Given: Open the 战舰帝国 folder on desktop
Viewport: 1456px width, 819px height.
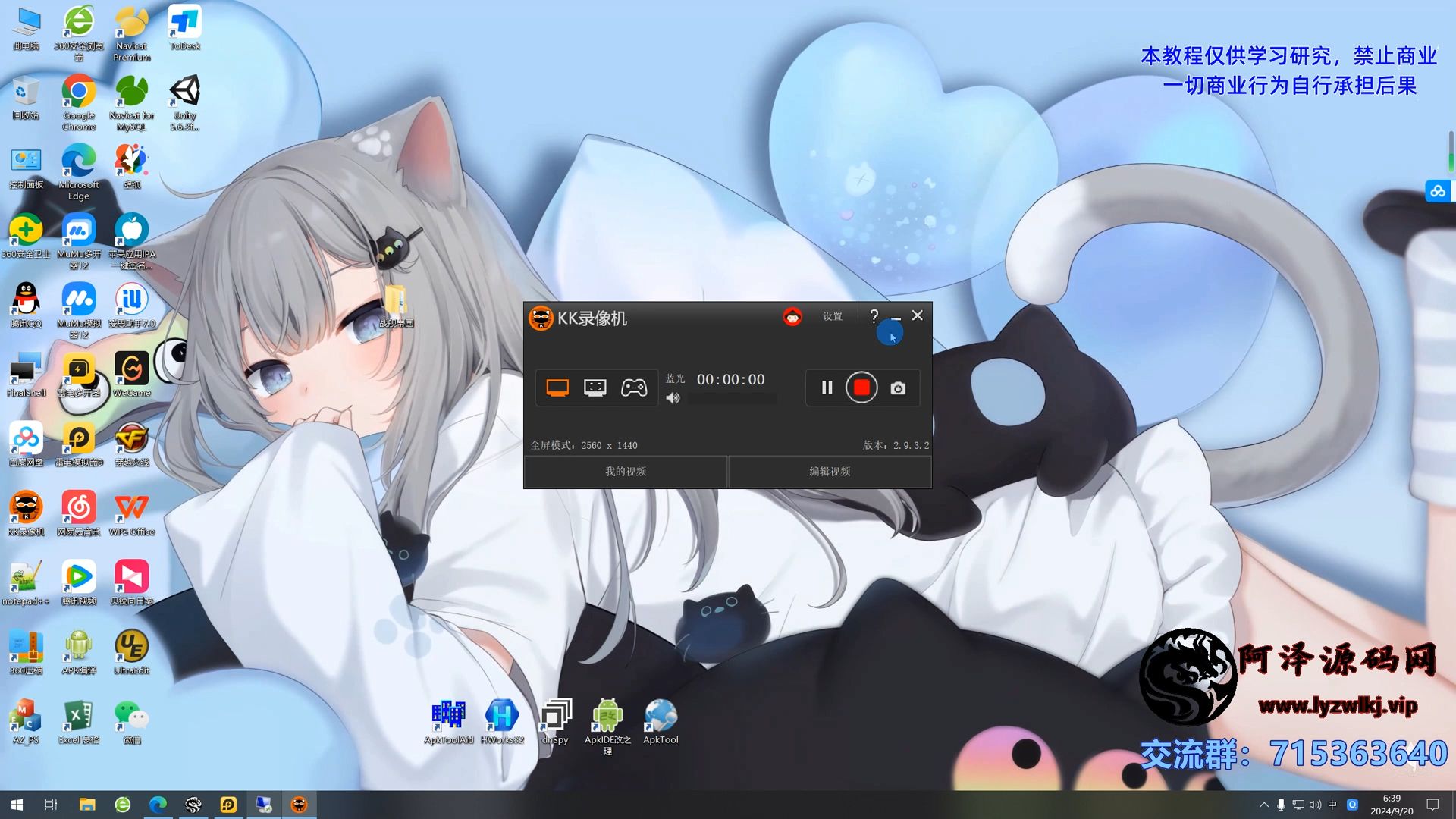Looking at the screenshot, I should pyautogui.click(x=396, y=306).
